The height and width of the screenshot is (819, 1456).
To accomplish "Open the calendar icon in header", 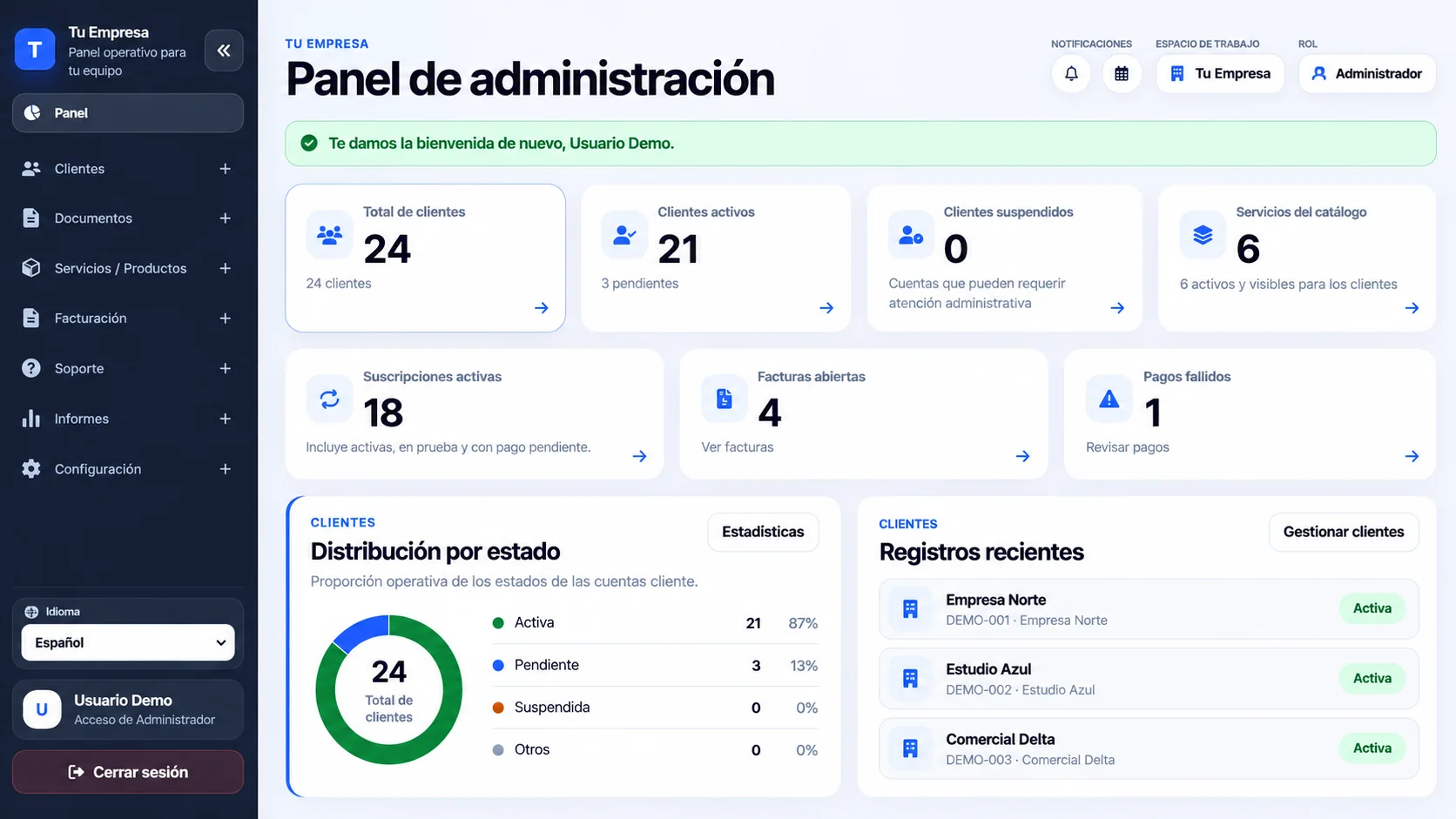I will 1122,74.
